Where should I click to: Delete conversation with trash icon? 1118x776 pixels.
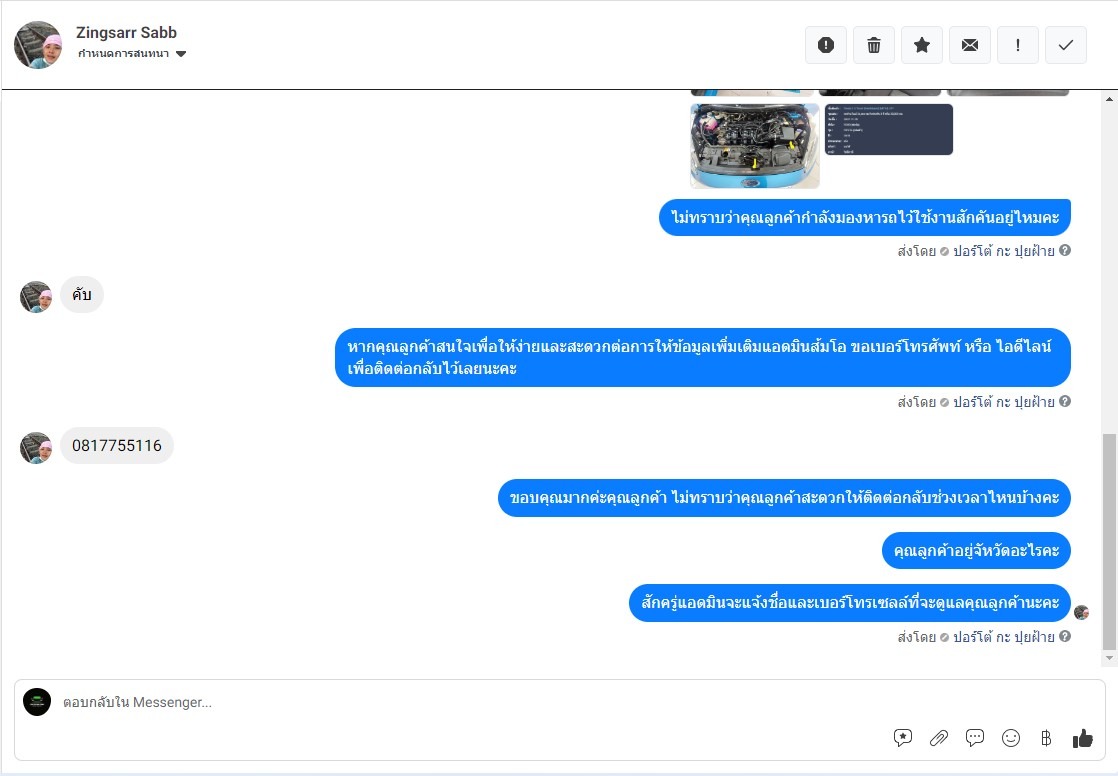[x=873, y=45]
